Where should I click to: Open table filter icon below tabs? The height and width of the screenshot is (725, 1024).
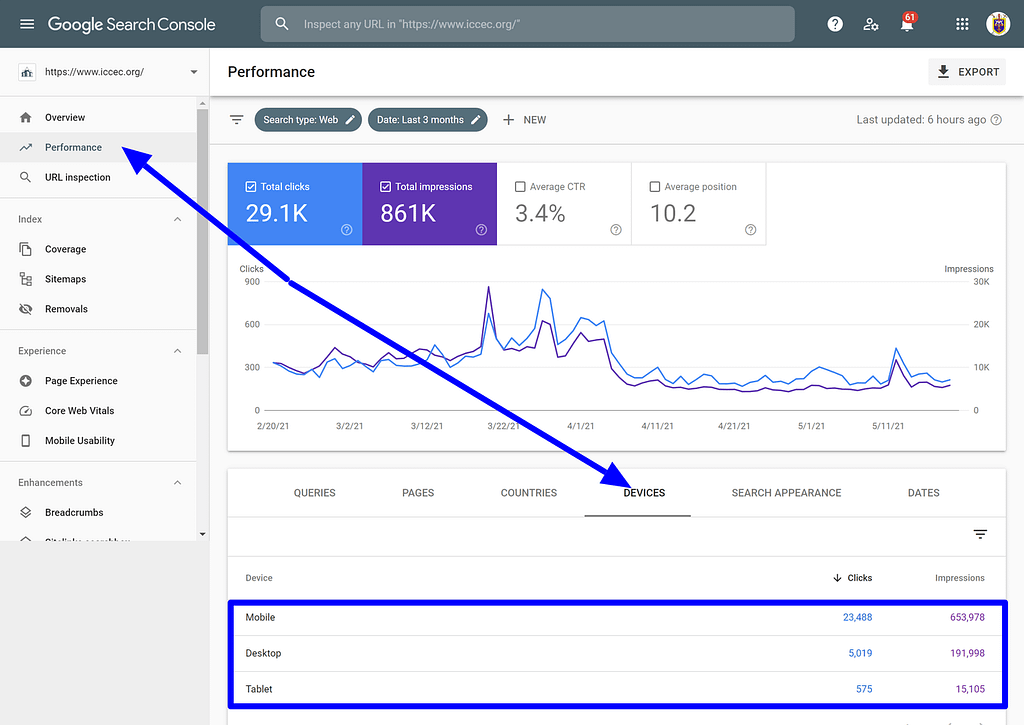pyautogui.click(x=980, y=534)
